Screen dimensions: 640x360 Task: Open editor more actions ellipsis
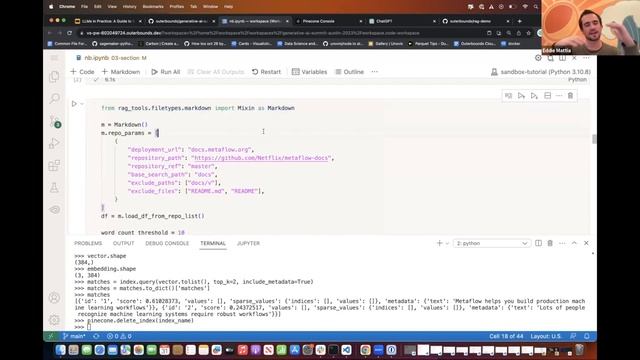[x=586, y=58]
